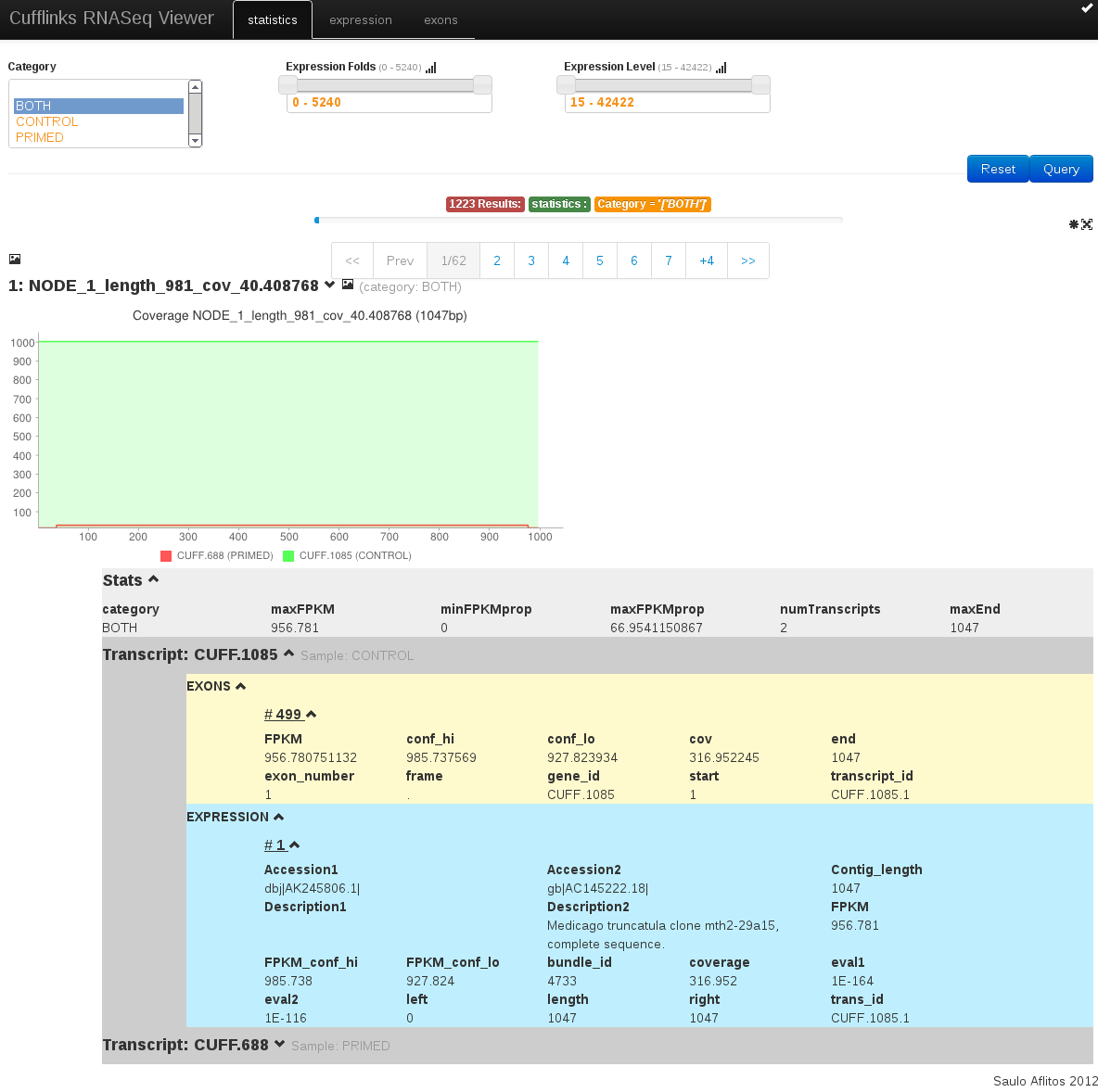The image size is (1098, 1092).
Task: Collapse the Stats section
Action: pyautogui.click(x=153, y=578)
